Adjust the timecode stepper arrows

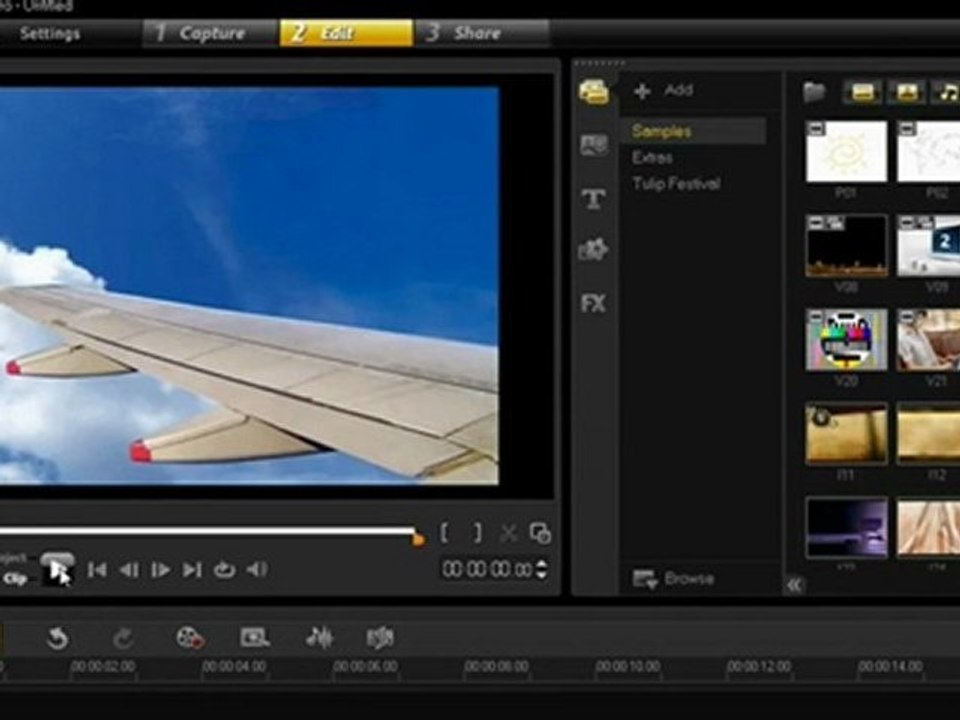[541, 569]
